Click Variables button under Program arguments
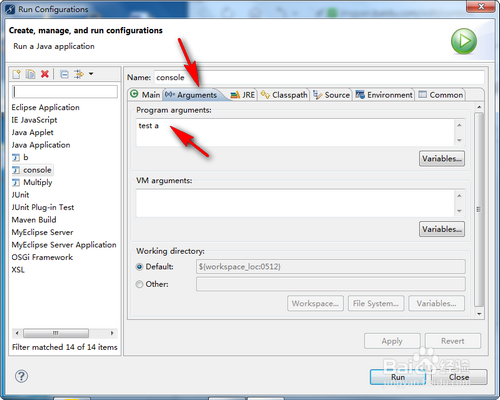Screen dimensions: 500x400 click(x=442, y=159)
